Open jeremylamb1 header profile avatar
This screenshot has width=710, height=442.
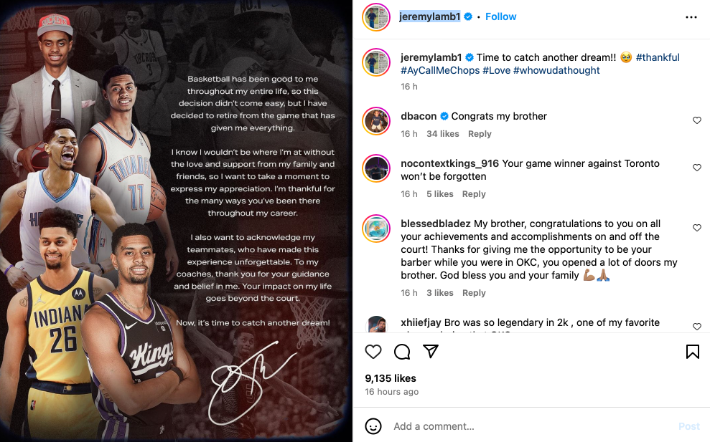tap(376, 17)
